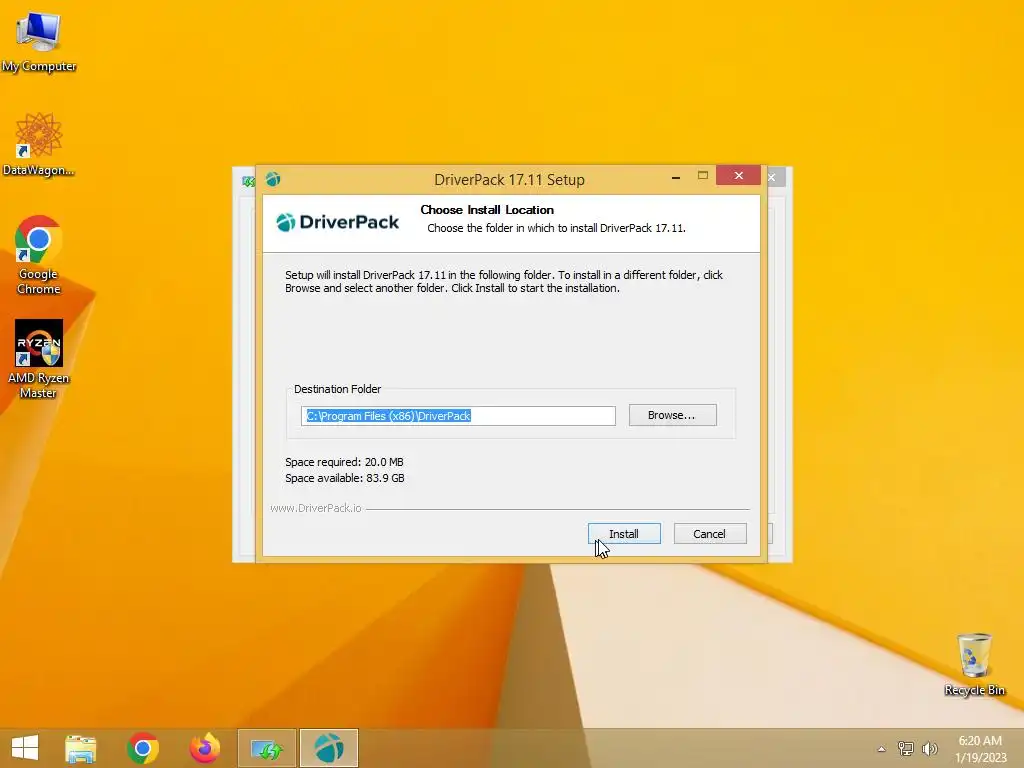Viewport: 1024px width, 768px height.
Task: Select the Recycle Bin icon
Action: (974, 665)
